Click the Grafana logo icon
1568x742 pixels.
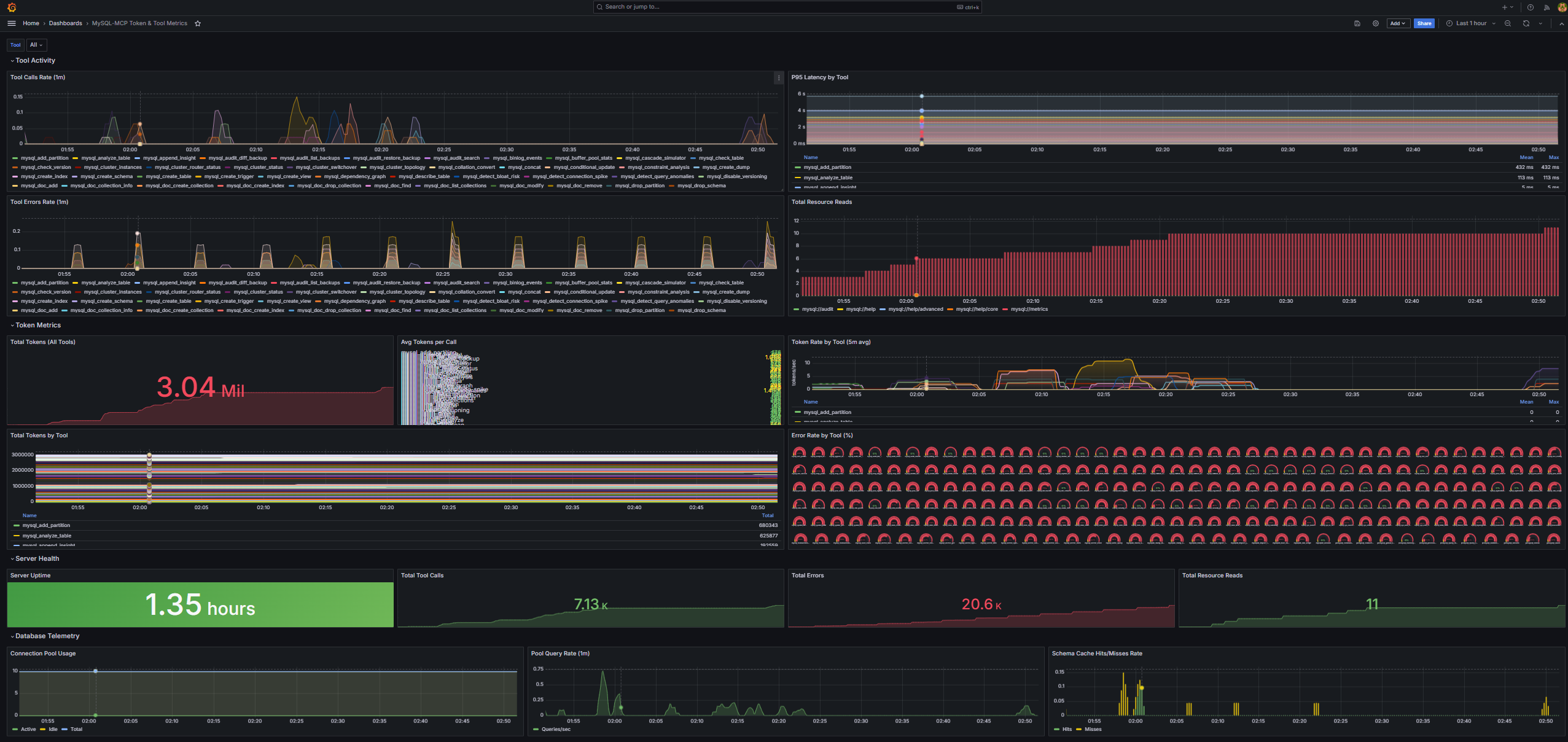(12, 7)
